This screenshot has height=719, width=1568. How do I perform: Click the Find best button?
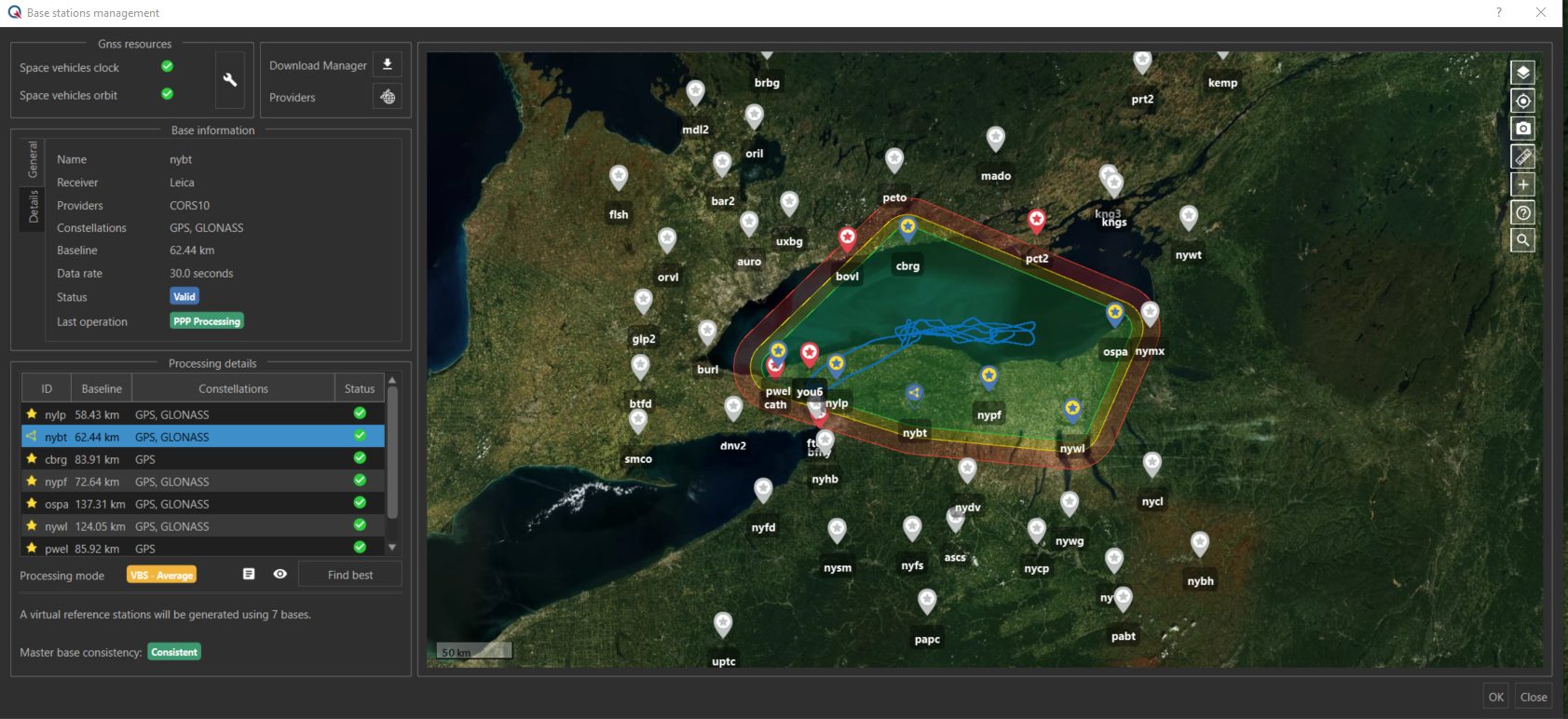[349, 575]
